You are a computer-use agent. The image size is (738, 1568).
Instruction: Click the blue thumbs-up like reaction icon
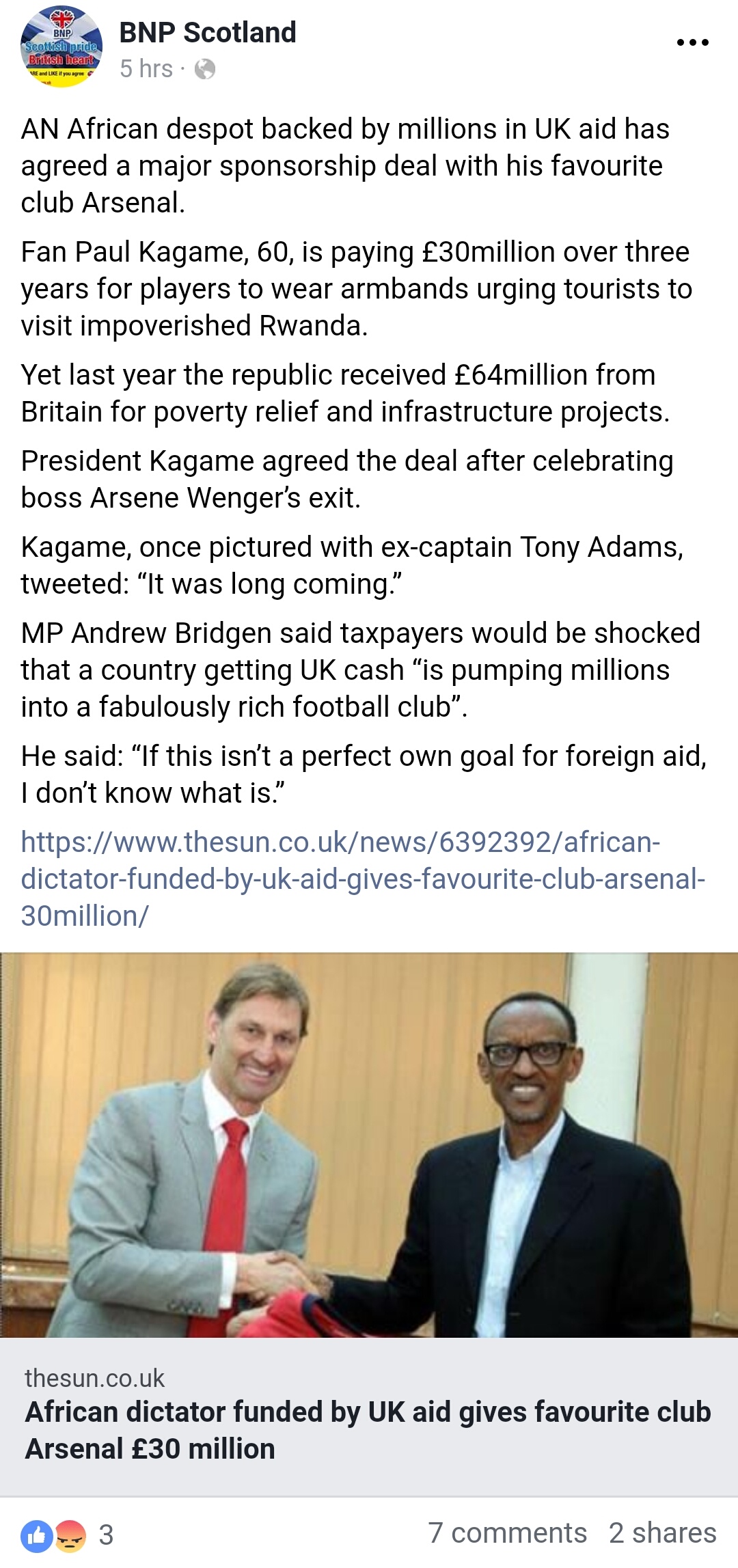point(37,1537)
